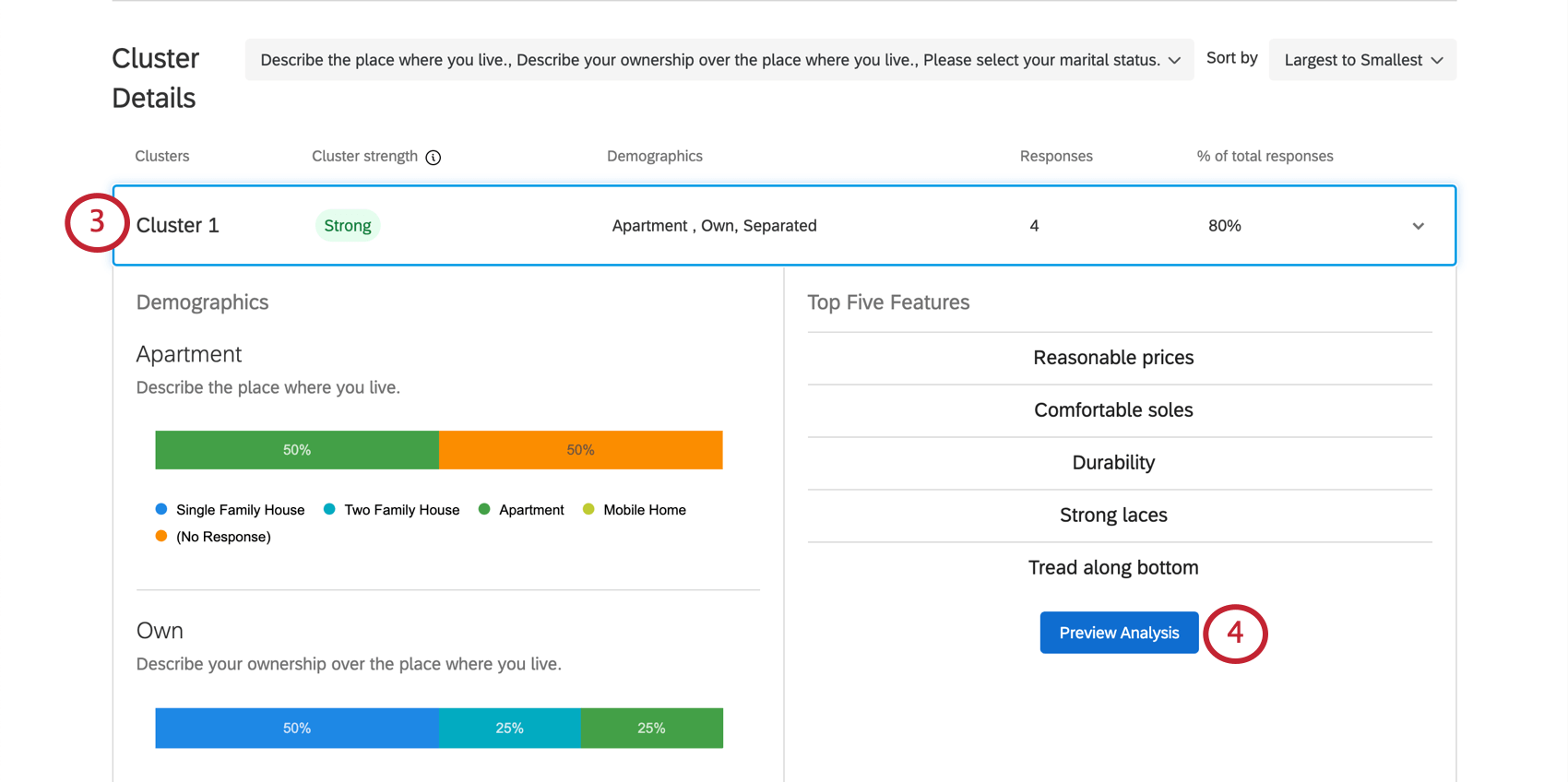The width and height of the screenshot is (1568, 782).
Task: Open the Largest to Smallest sort dropdown
Action: point(1362,60)
